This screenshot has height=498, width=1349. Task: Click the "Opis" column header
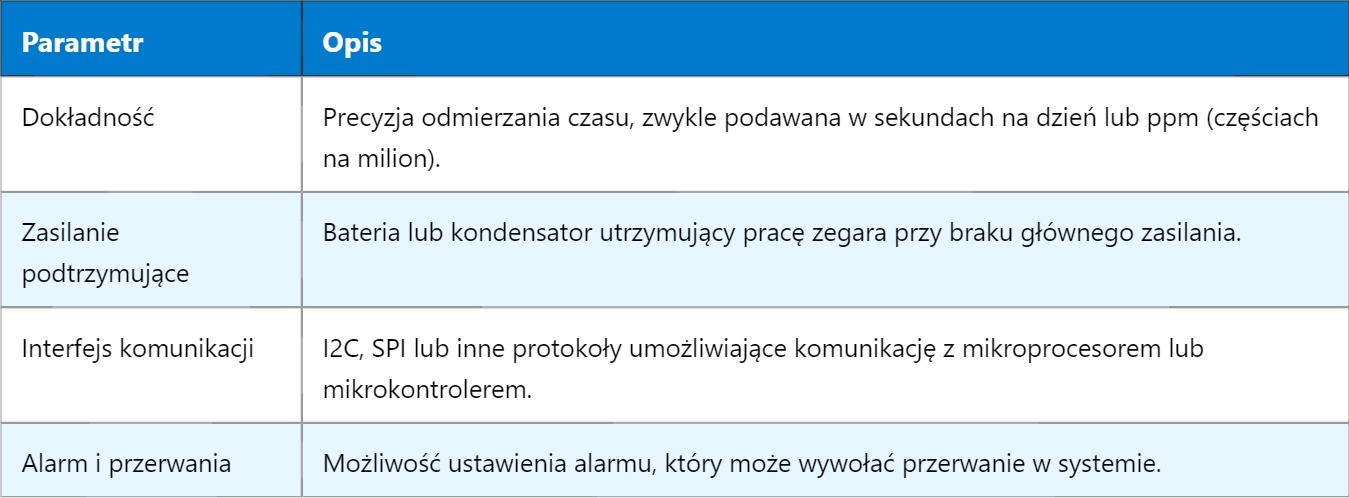pyautogui.click(x=349, y=45)
